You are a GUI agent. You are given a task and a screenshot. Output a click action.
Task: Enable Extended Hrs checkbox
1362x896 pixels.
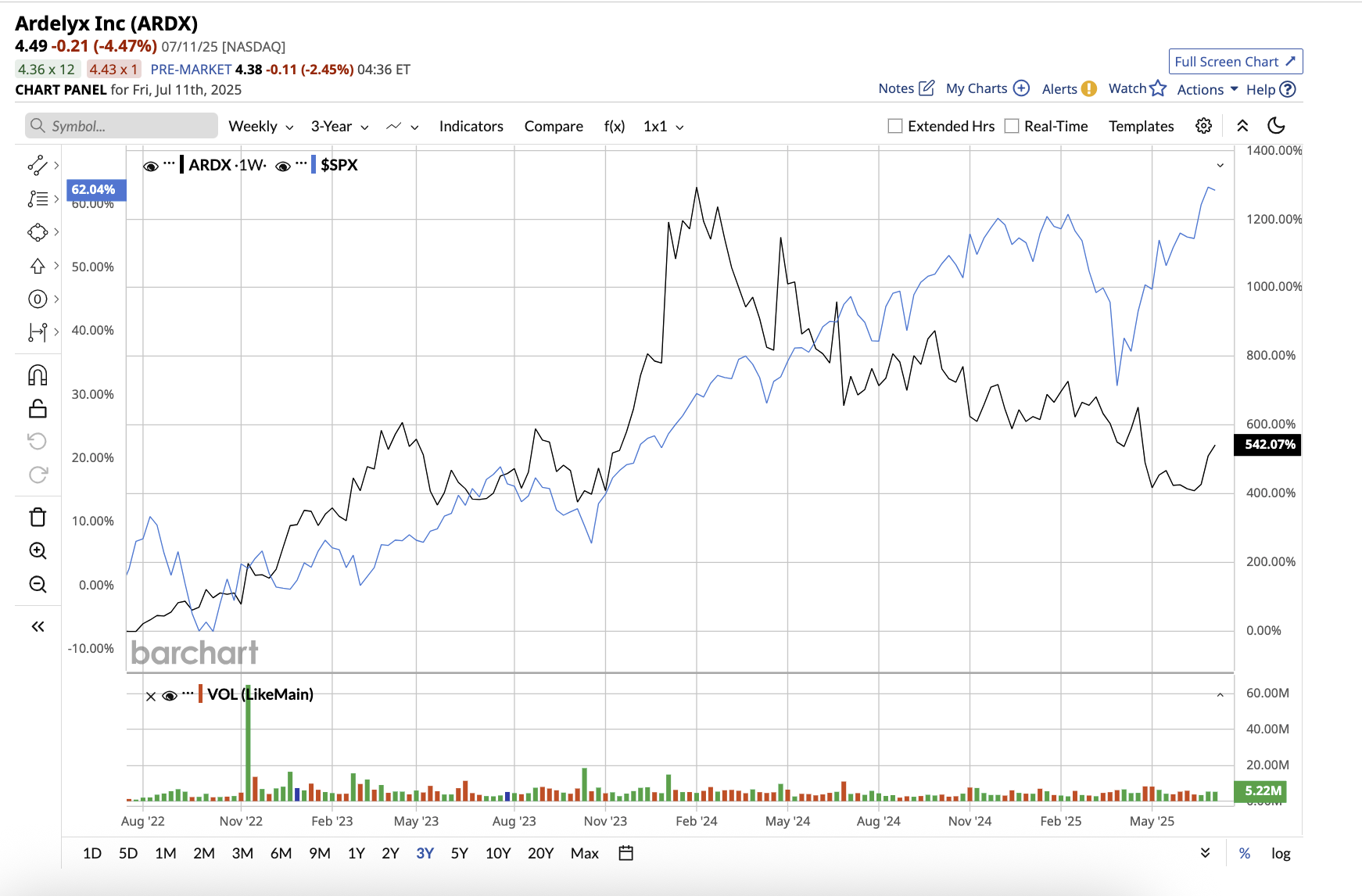(x=895, y=126)
